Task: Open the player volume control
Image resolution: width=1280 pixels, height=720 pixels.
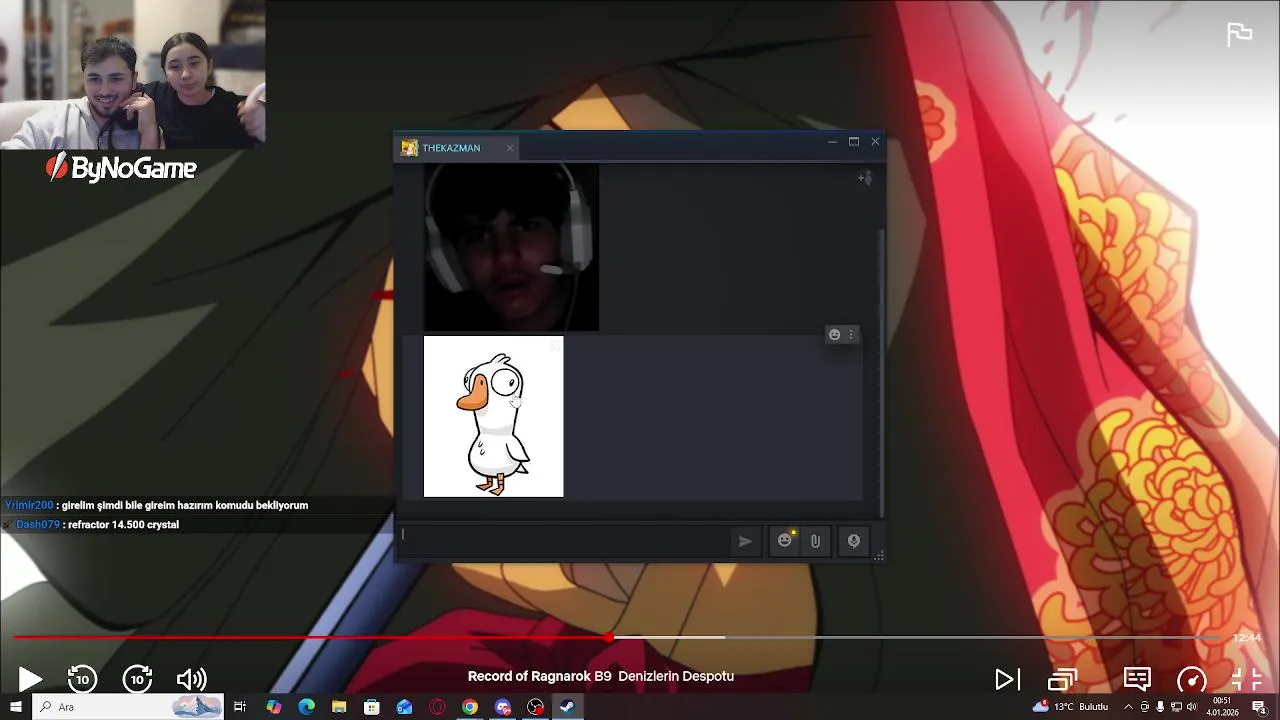Action: [x=191, y=680]
